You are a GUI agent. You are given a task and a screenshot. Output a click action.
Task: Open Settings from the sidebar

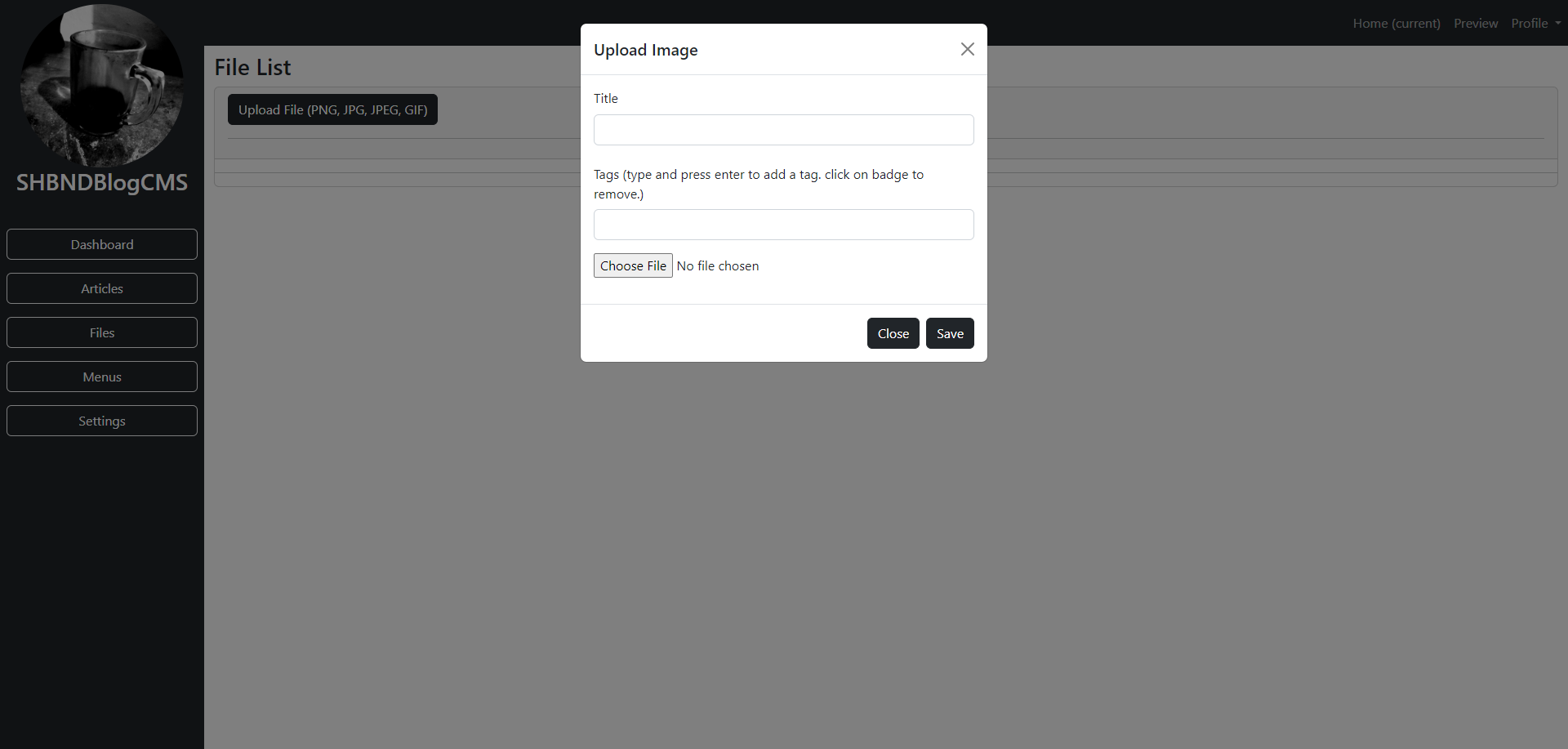coord(102,421)
